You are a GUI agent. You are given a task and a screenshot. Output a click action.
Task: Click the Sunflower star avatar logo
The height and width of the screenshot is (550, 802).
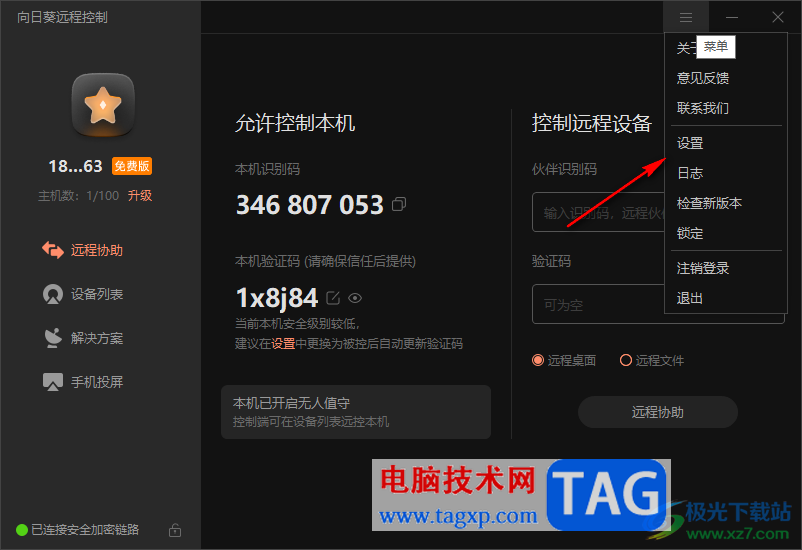point(103,105)
